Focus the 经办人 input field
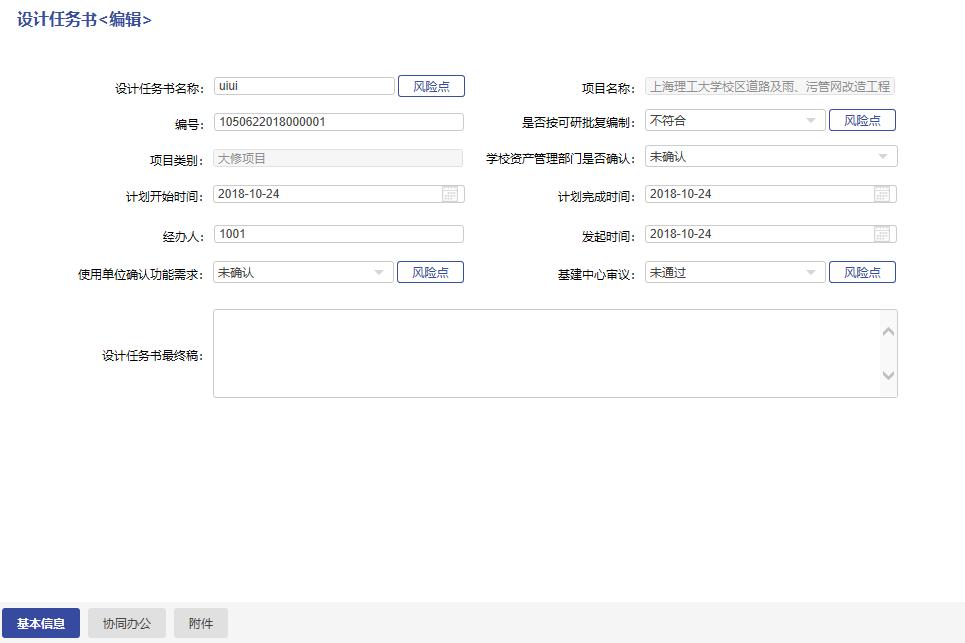This screenshot has width=965, height=643. (338, 234)
